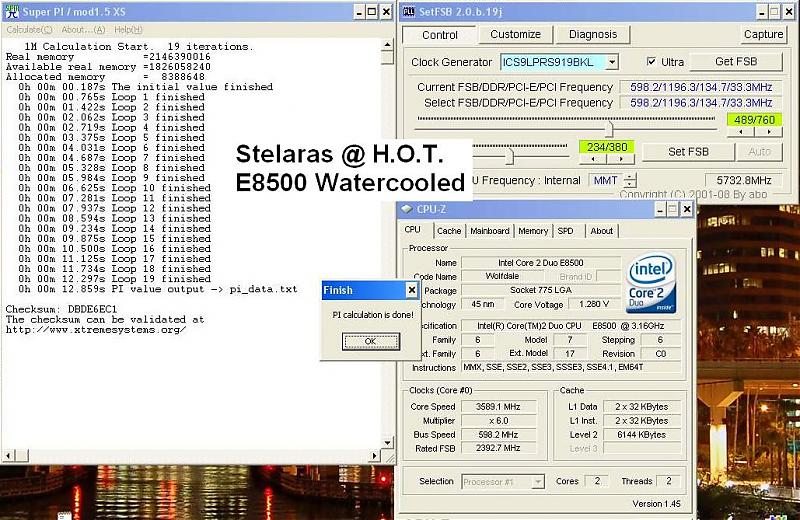
Task: Click the Intel Core 2 Duo logo
Action: [651, 283]
